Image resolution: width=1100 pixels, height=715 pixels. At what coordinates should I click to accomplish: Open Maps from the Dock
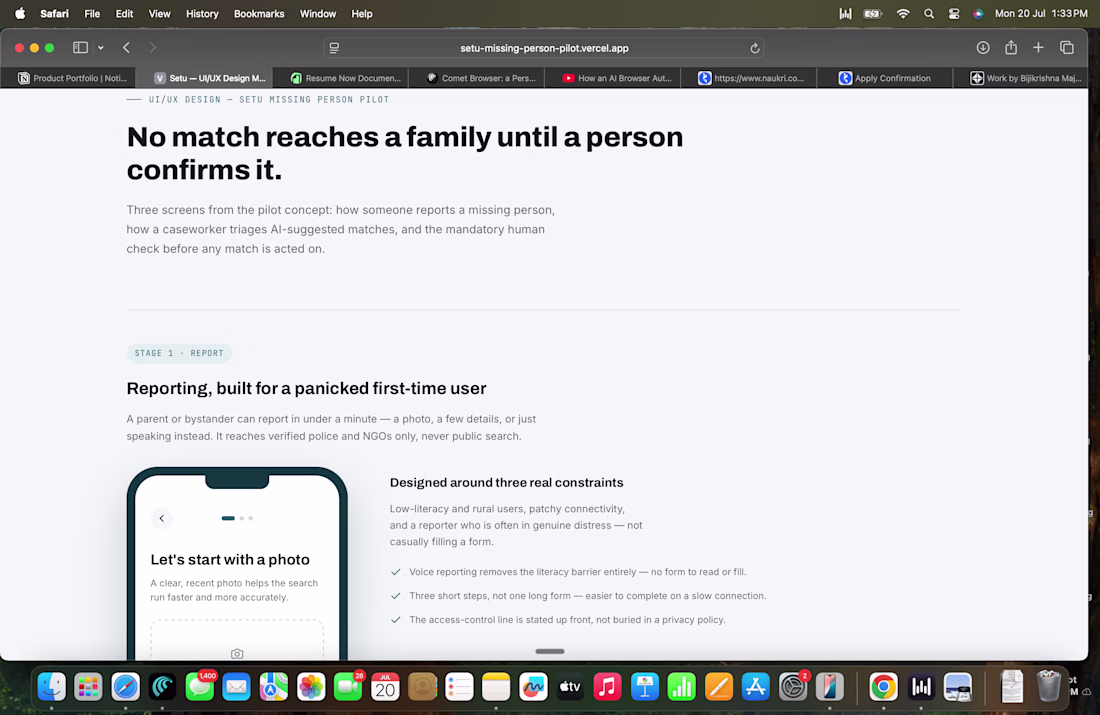pyautogui.click(x=274, y=687)
